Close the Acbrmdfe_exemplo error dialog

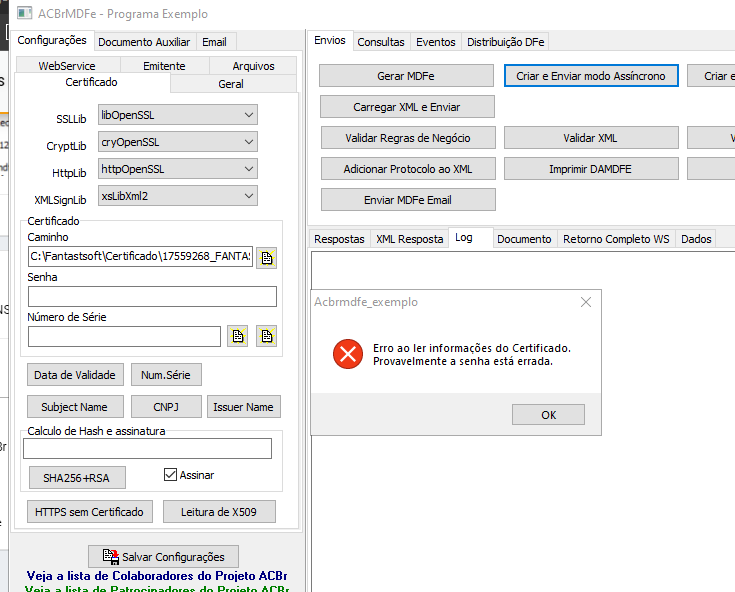[585, 302]
